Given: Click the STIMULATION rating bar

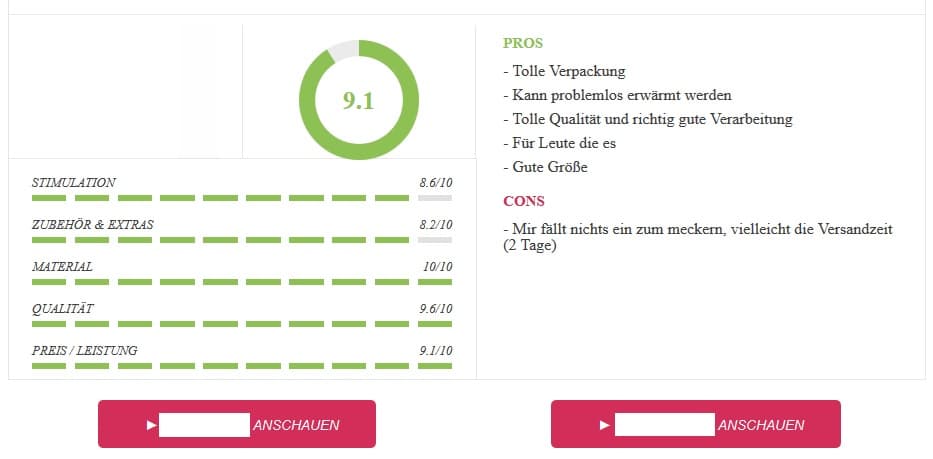Looking at the screenshot, I should [x=242, y=198].
